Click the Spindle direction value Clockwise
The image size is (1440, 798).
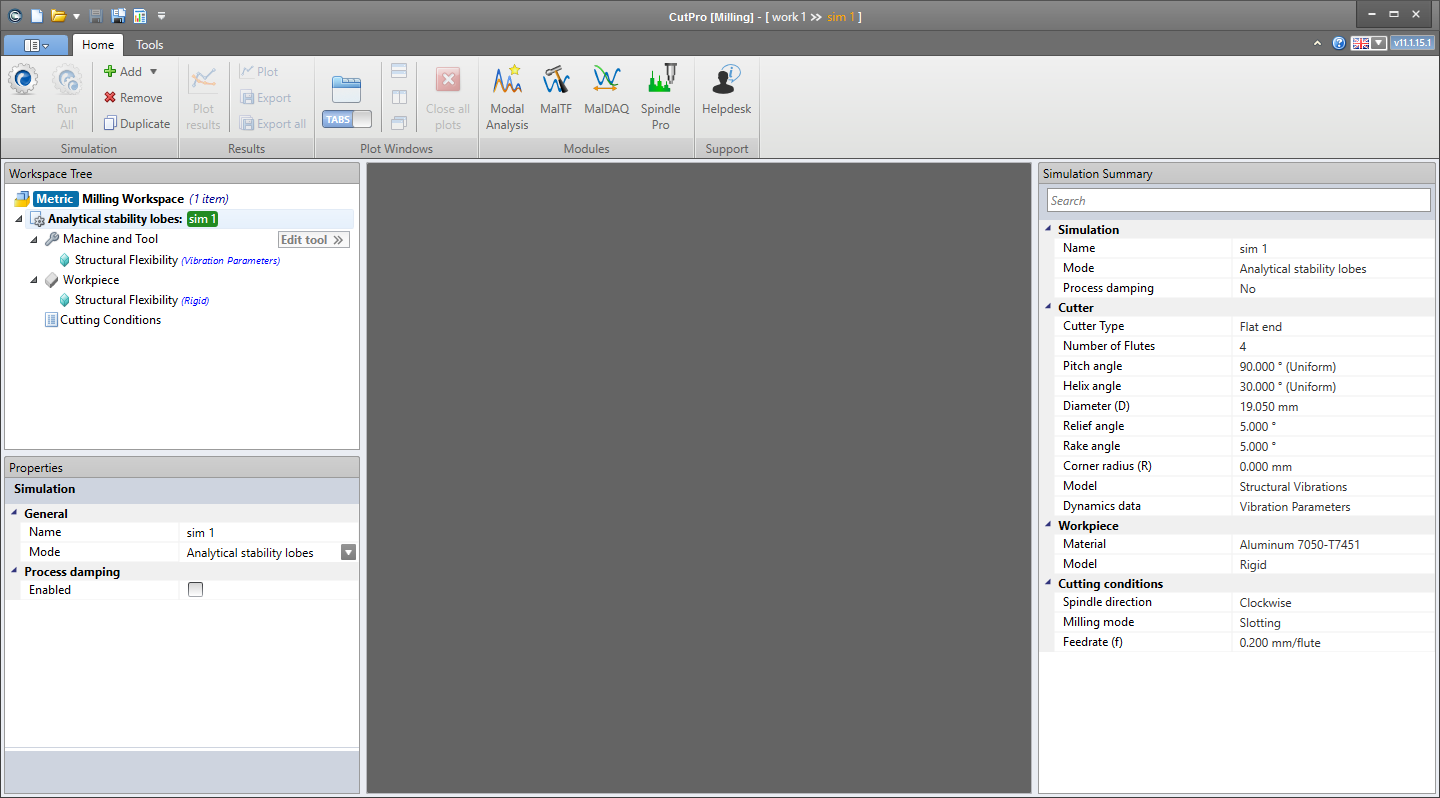click(x=1266, y=603)
